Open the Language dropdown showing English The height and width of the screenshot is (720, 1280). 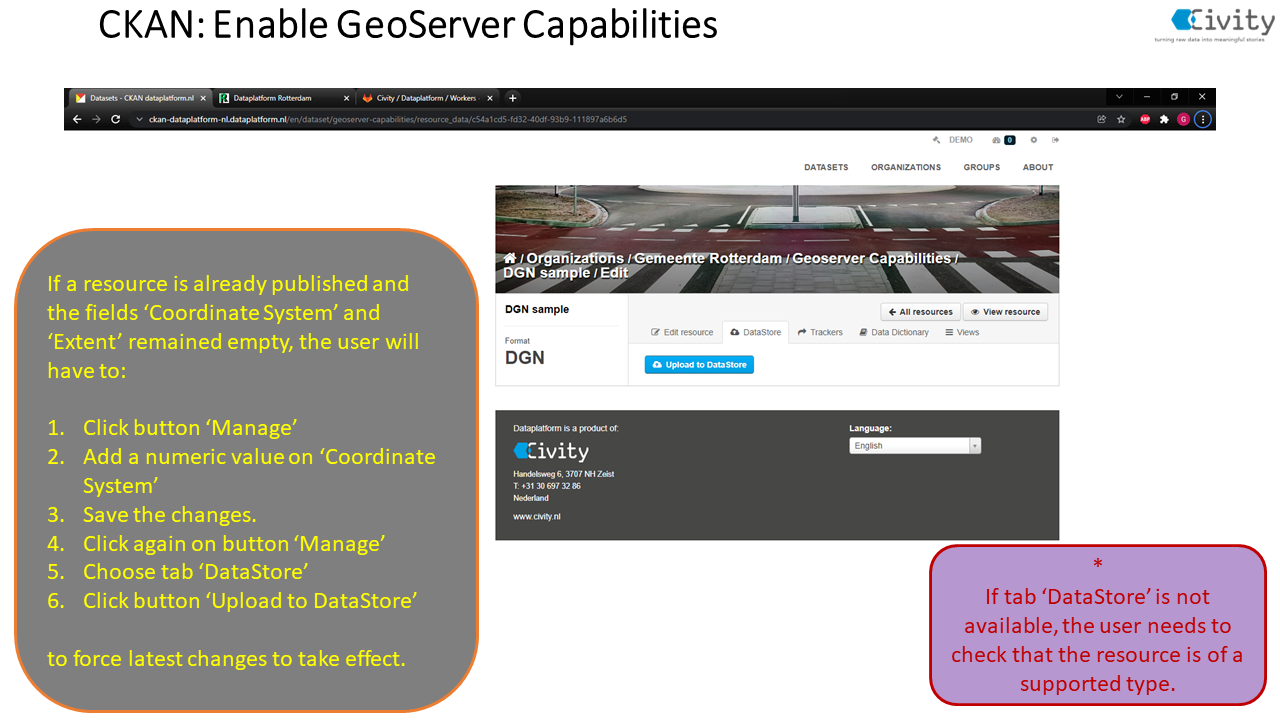(x=915, y=446)
